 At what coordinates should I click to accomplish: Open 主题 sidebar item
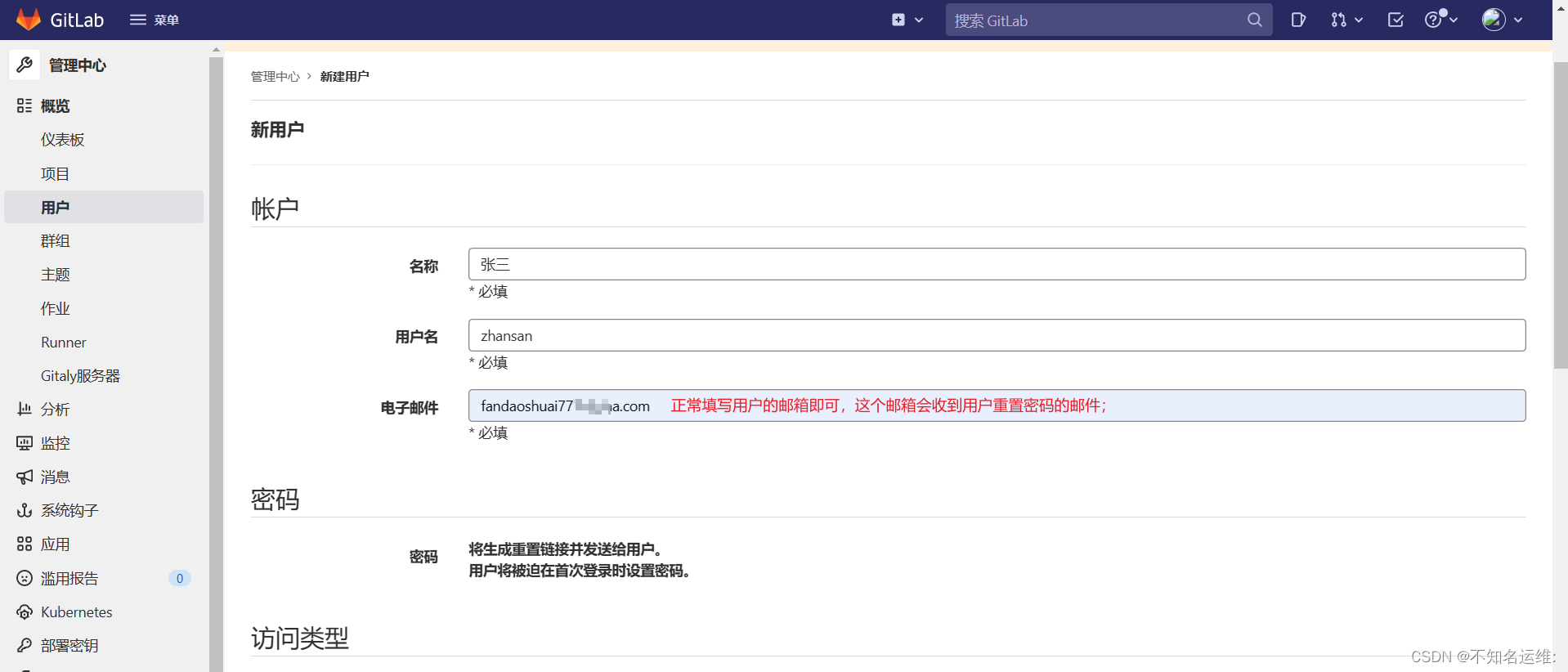[56, 274]
